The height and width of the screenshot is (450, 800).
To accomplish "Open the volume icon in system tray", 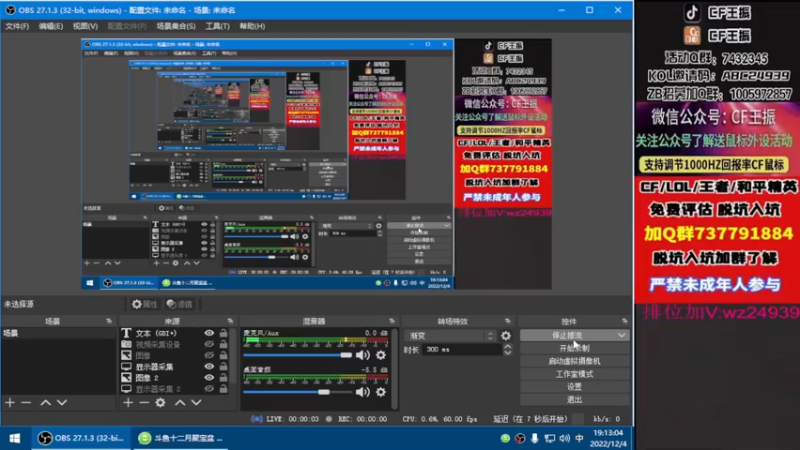I will [x=564, y=438].
